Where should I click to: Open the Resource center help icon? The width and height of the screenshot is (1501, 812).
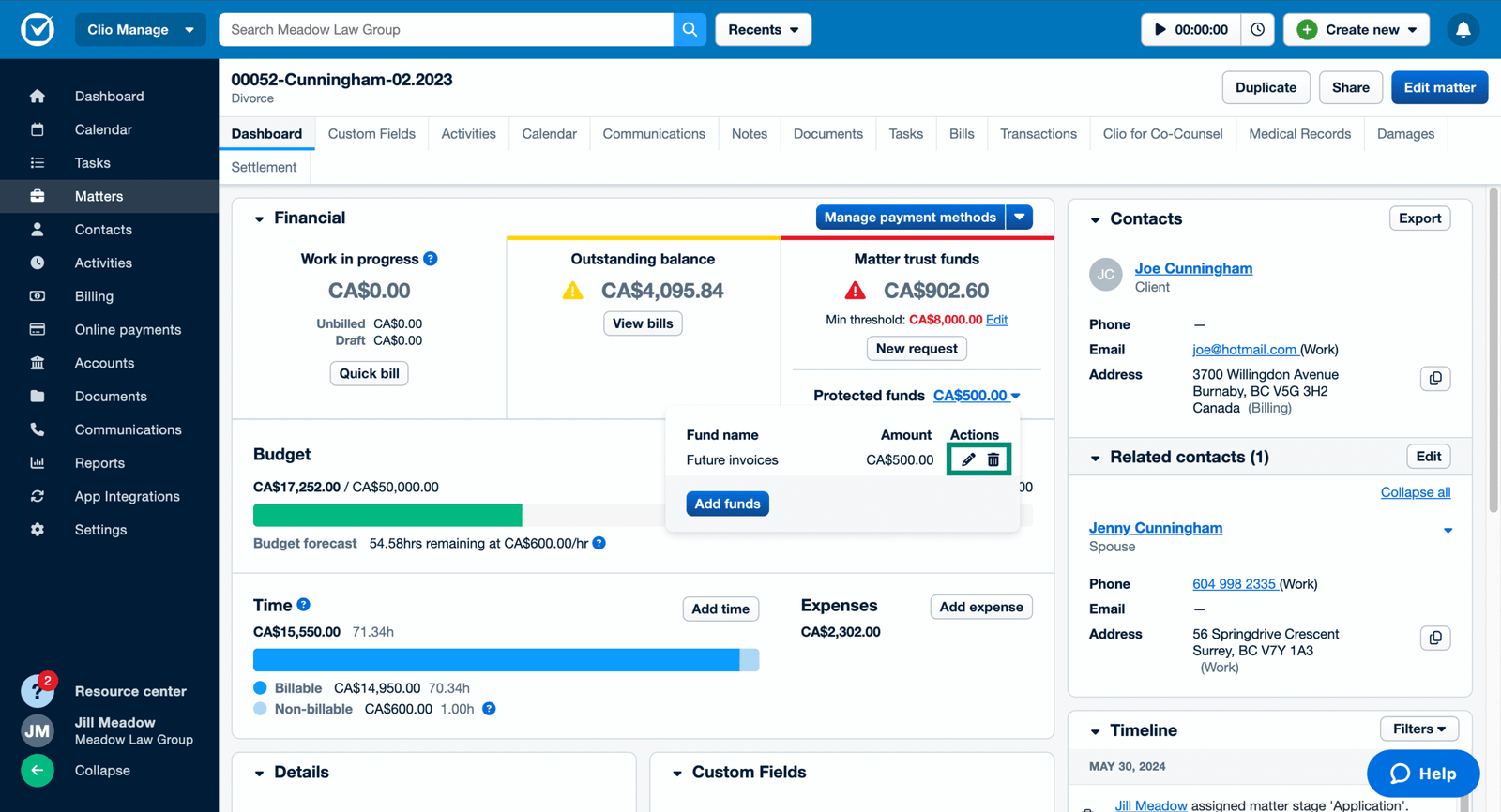[38, 691]
